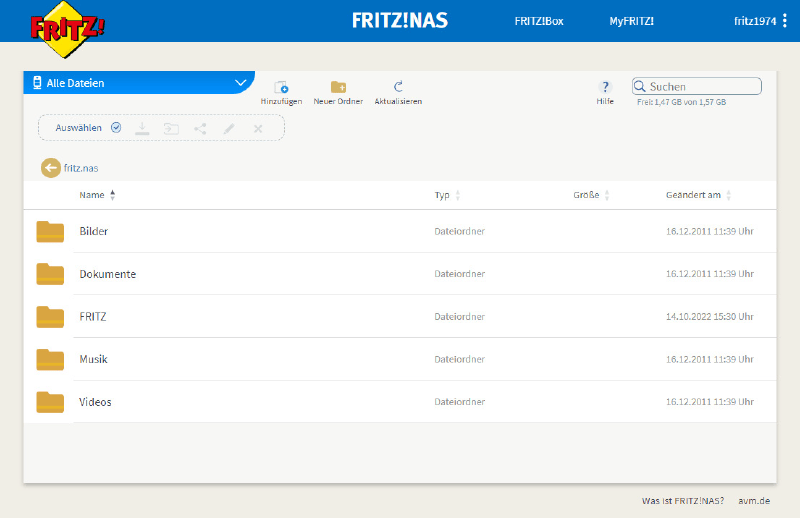
Task: Click the storage device icon beside Alle Dateien
Action: coord(37,83)
